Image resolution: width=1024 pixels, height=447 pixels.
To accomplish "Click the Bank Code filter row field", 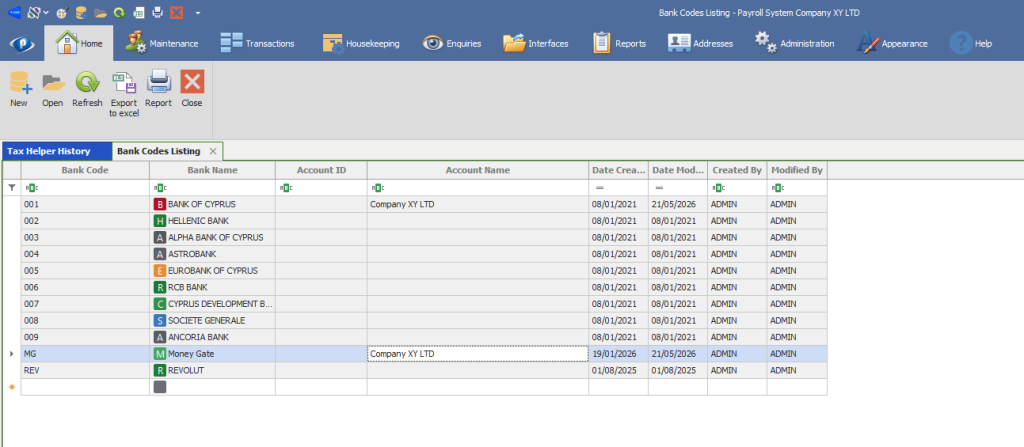I will pyautogui.click(x=85, y=188).
